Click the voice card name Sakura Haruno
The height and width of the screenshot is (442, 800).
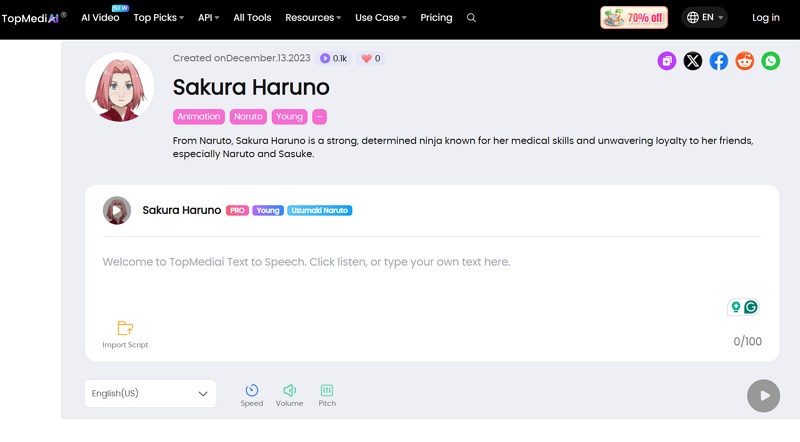(x=182, y=210)
